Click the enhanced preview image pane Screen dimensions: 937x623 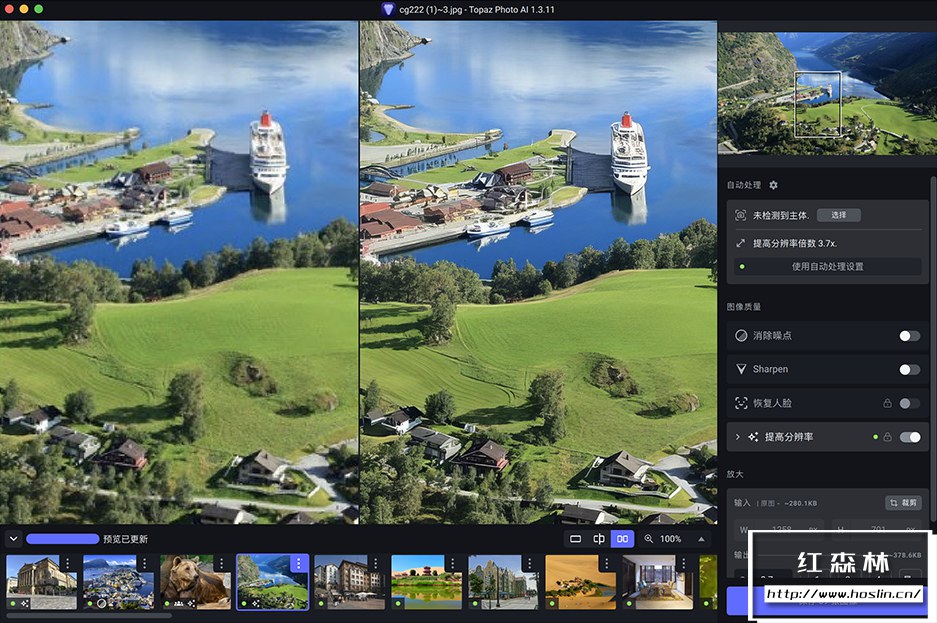pyautogui.click(x=538, y=273)
